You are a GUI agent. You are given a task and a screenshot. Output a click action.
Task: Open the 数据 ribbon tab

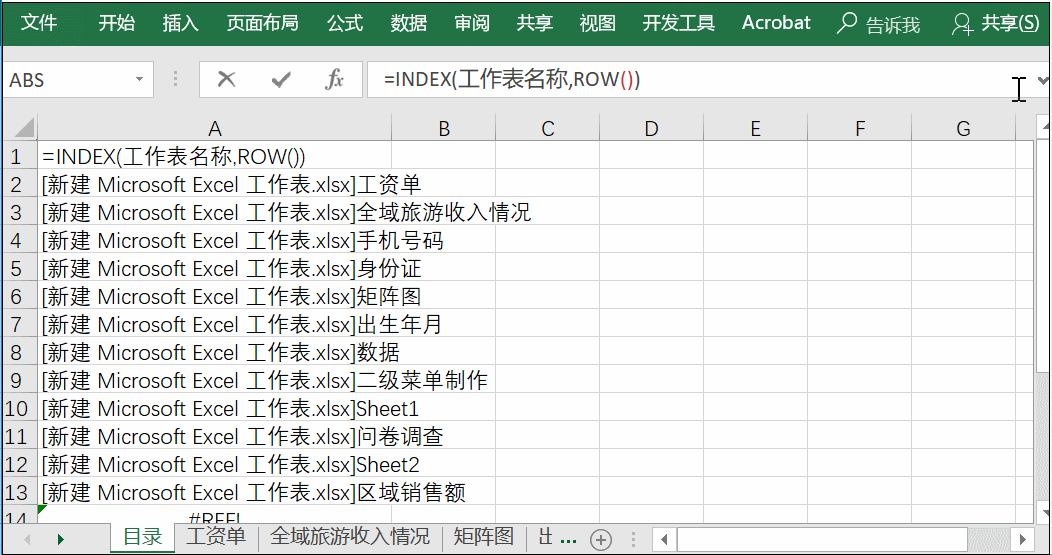[409, 23]
